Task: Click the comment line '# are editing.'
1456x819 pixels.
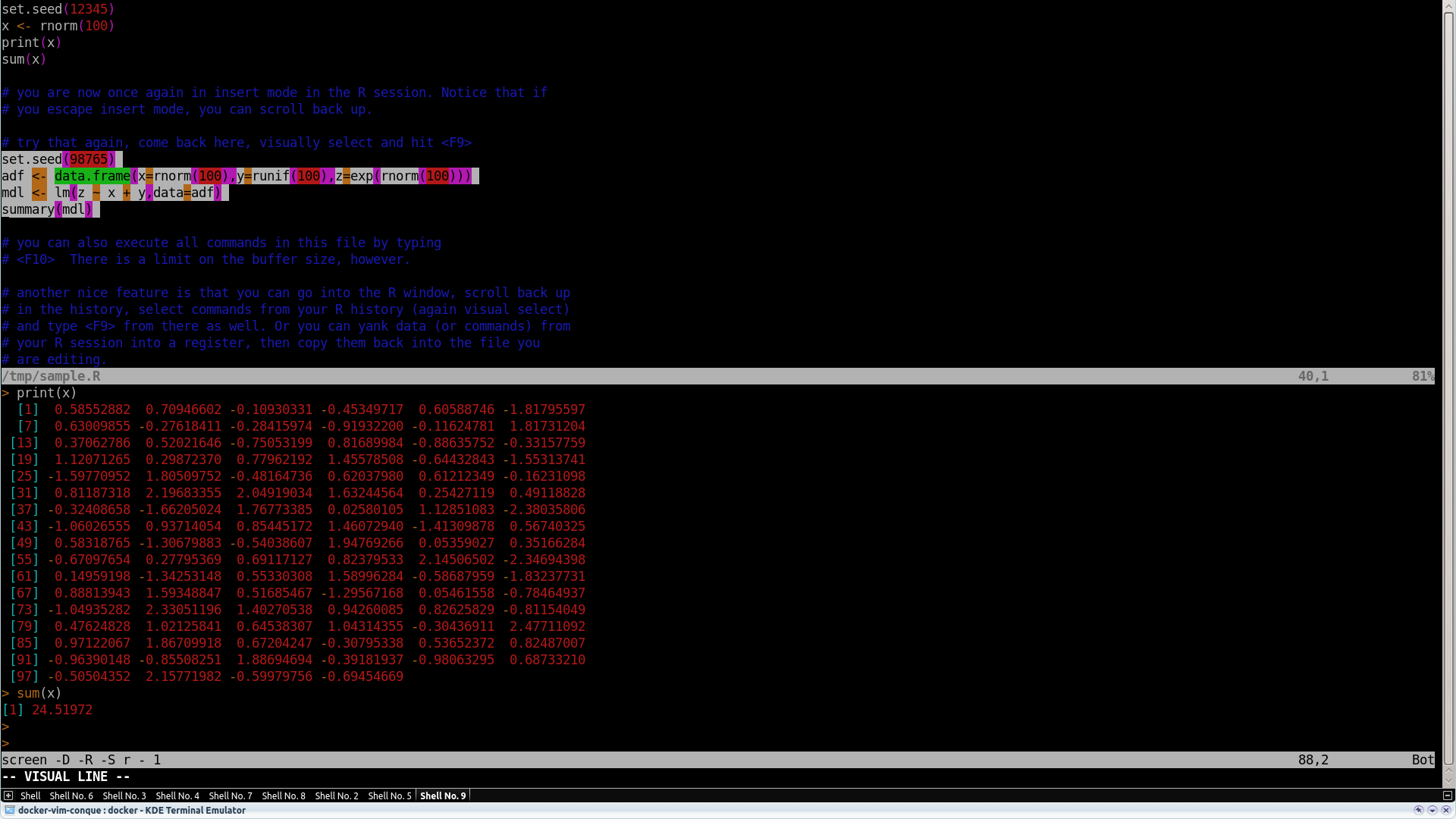Action: [x=54, y=359]
